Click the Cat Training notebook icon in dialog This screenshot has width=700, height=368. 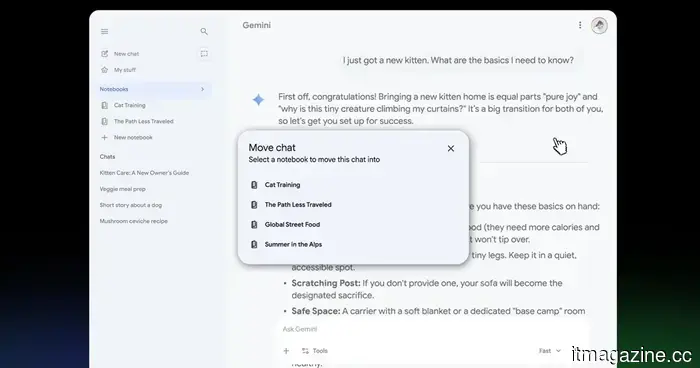(x=254, y=185)
